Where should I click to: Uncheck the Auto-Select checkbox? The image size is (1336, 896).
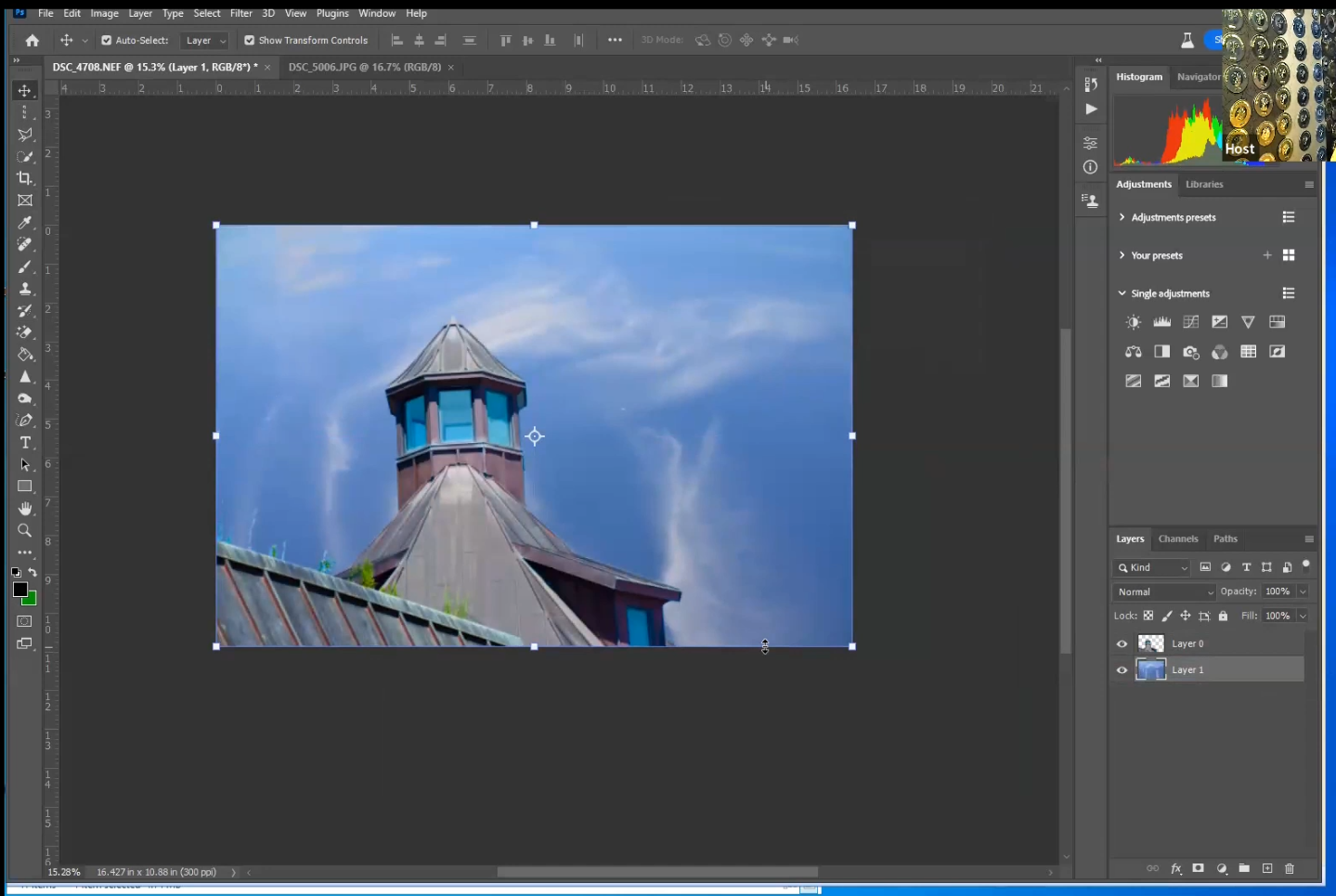click(x=107, y=40)
